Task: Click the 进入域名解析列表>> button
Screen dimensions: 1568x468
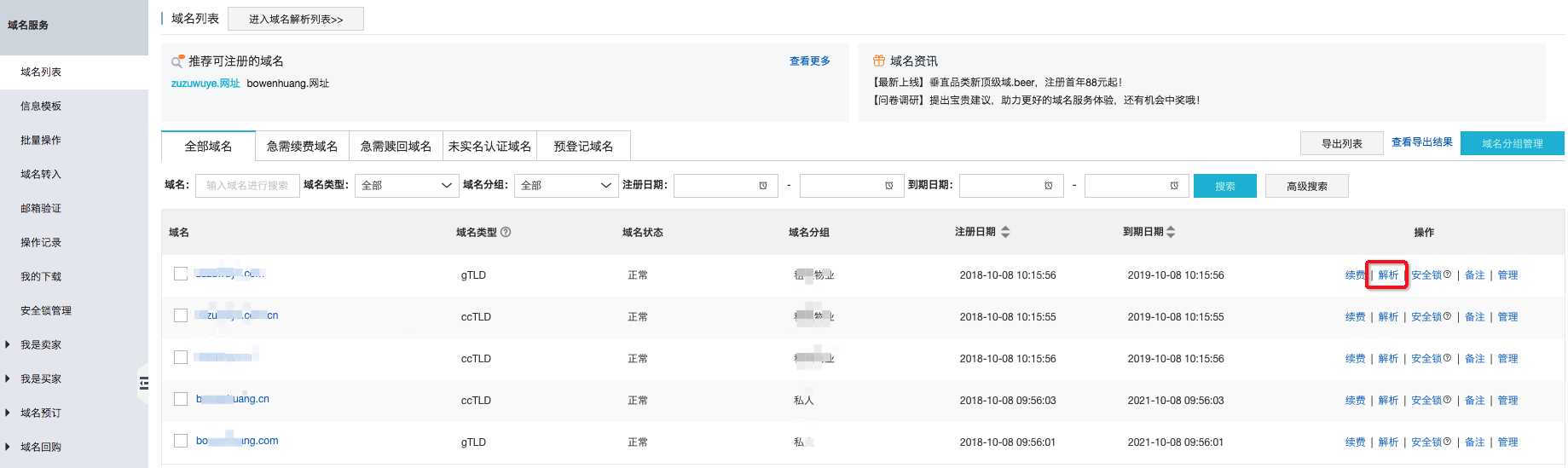Action: [296, 19]
